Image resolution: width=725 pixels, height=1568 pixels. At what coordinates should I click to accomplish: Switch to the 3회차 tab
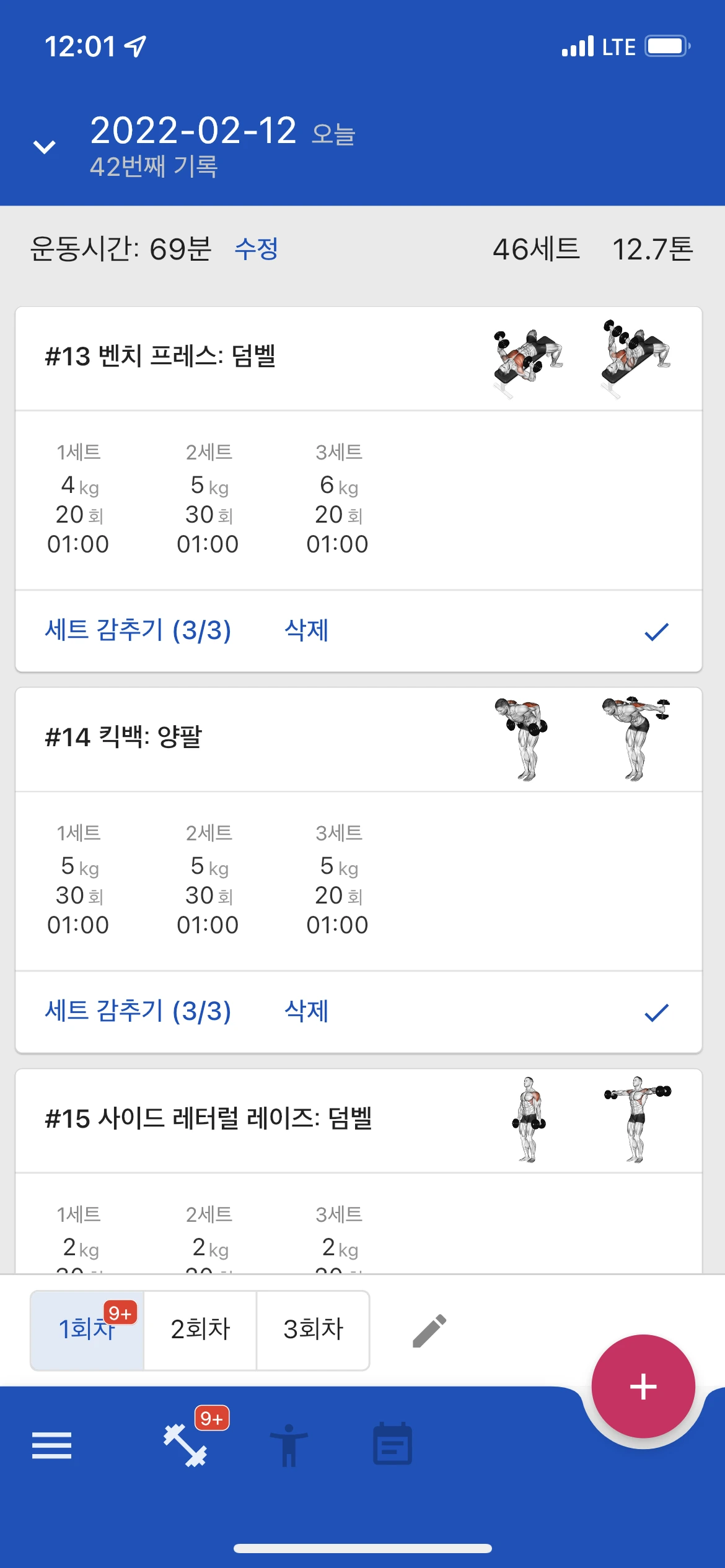pyautogui.click(x=313, y=1330)
